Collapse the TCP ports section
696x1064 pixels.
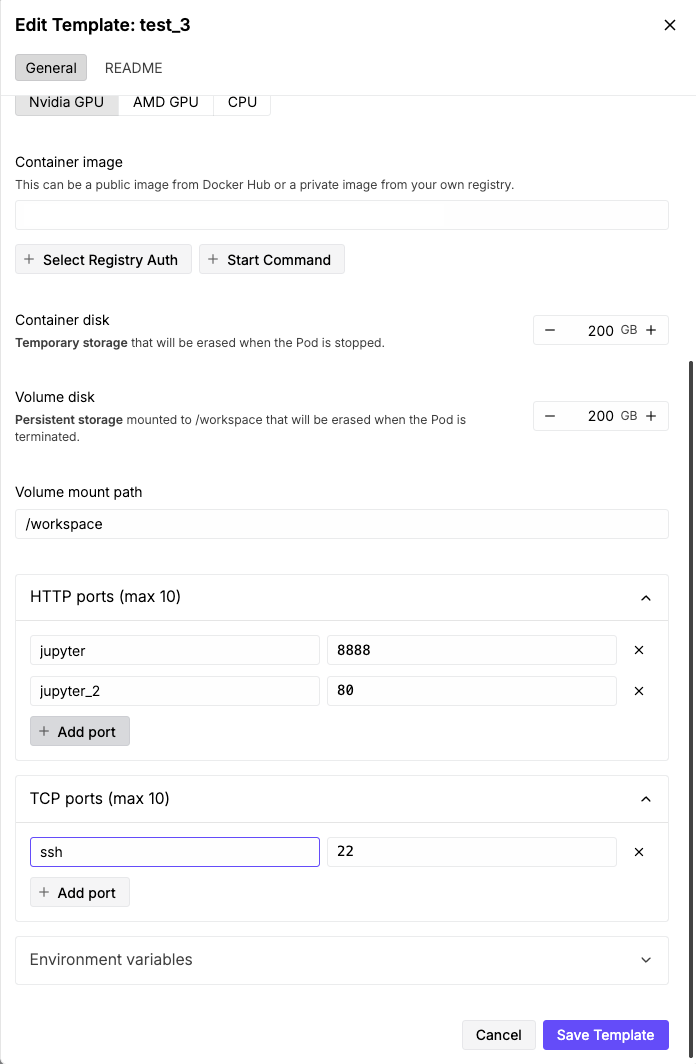pos(646,799)
